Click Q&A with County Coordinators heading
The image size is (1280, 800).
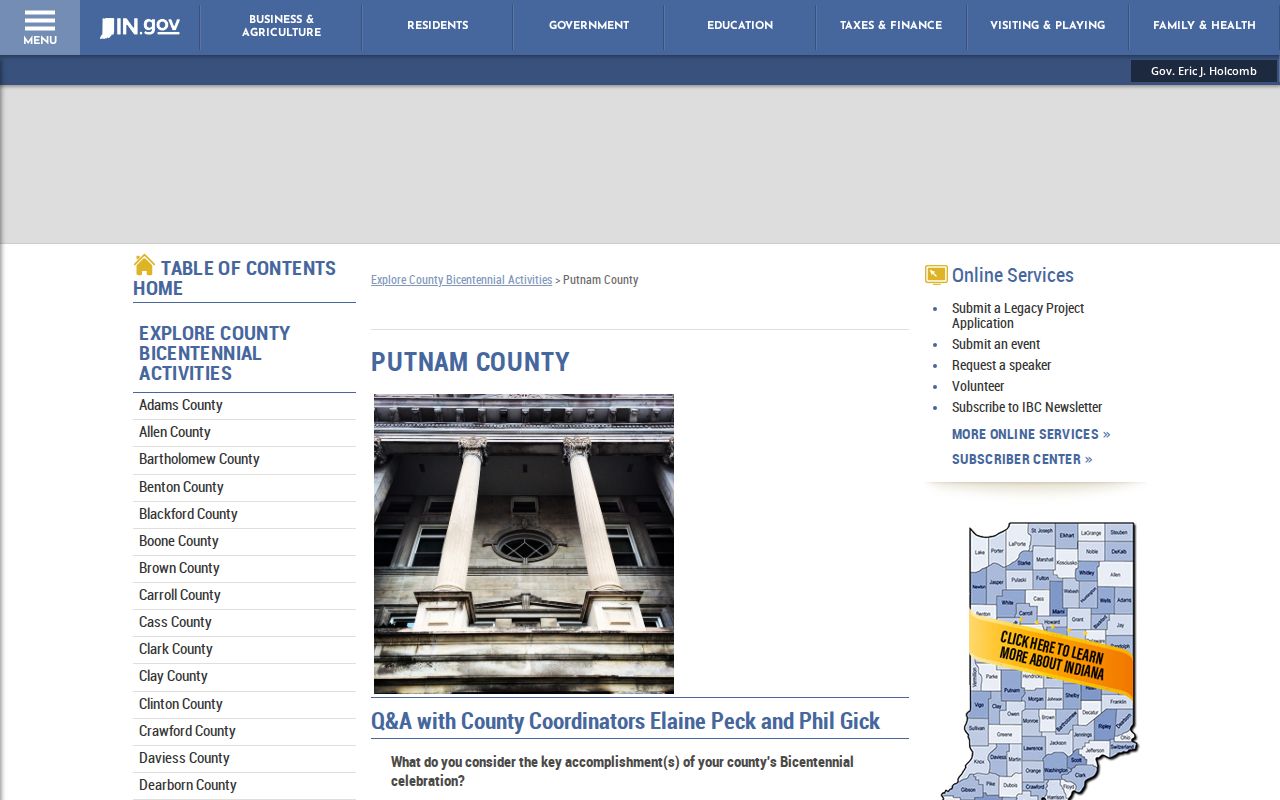pos(625,721)
